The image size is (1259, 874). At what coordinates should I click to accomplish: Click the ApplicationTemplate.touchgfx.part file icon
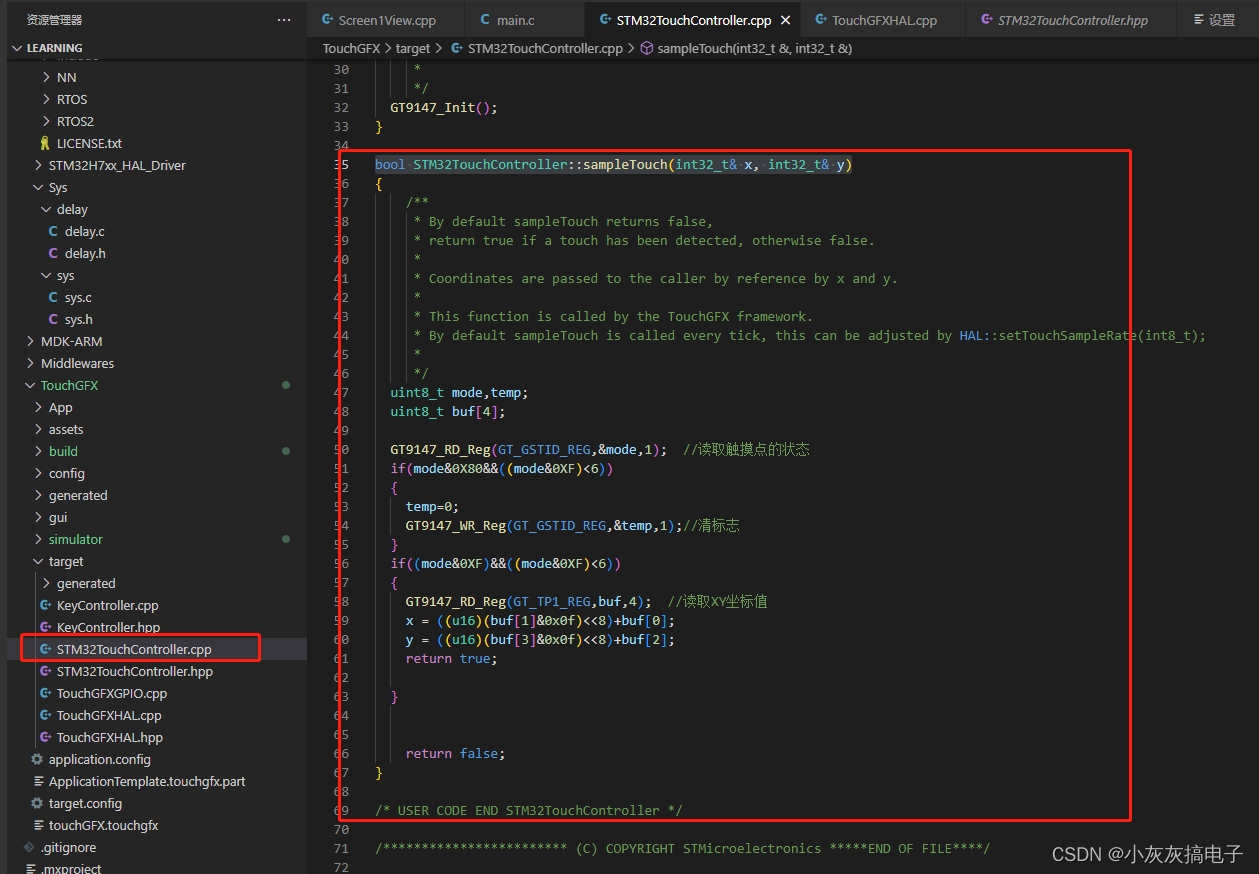(x=38, y=781)
